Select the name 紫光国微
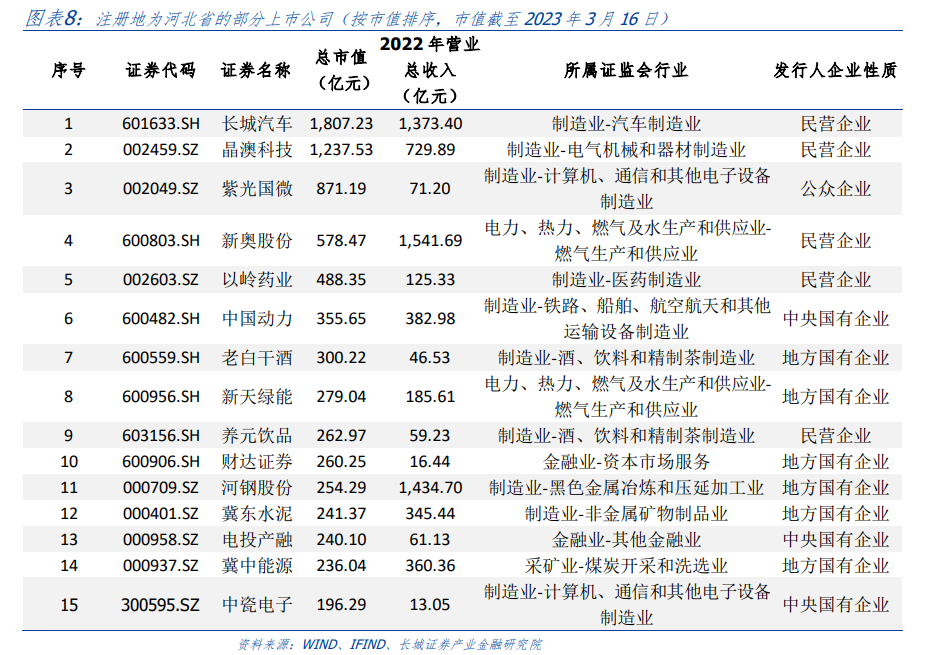The image size is (936, 655). click(257, 189)
